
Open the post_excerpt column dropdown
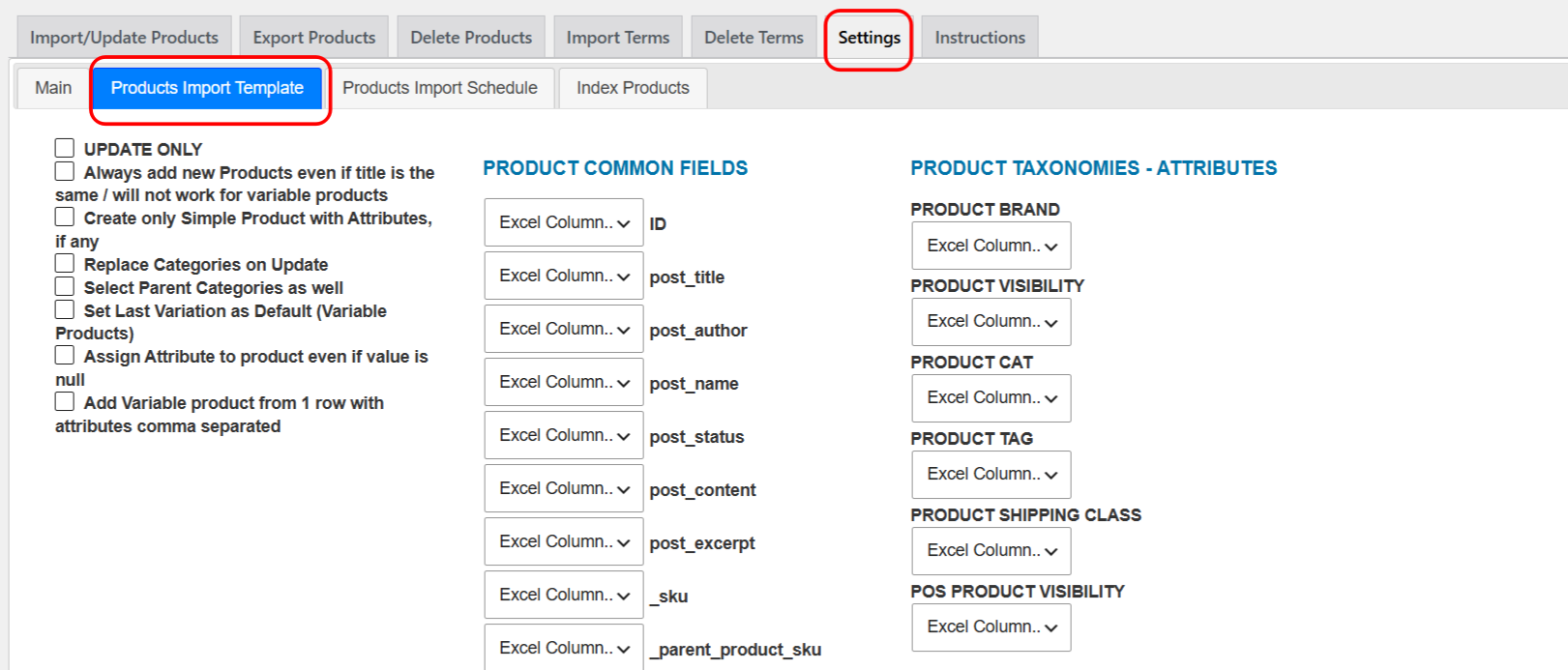(564, 541)
